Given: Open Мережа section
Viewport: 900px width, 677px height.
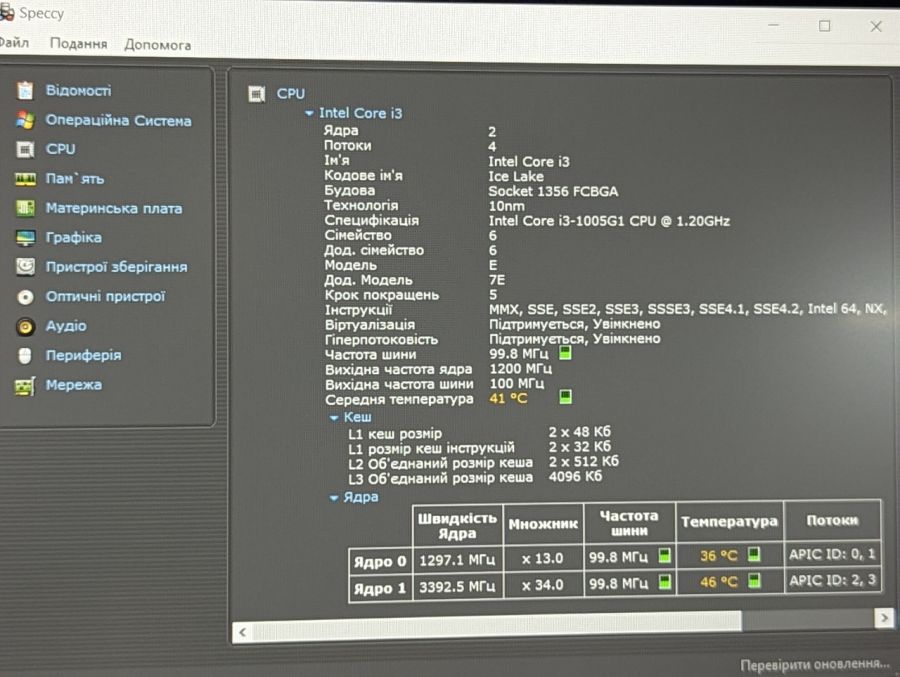Looking at the screenshot, I should click(x=73, y=385).
